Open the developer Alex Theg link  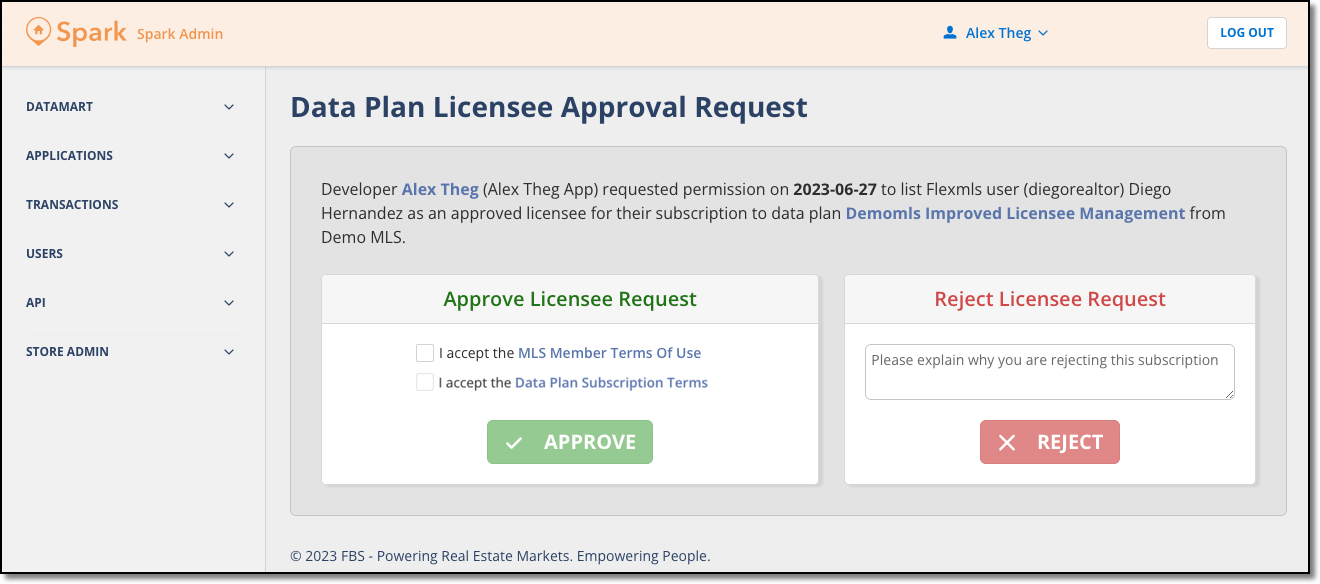[440, 189]
